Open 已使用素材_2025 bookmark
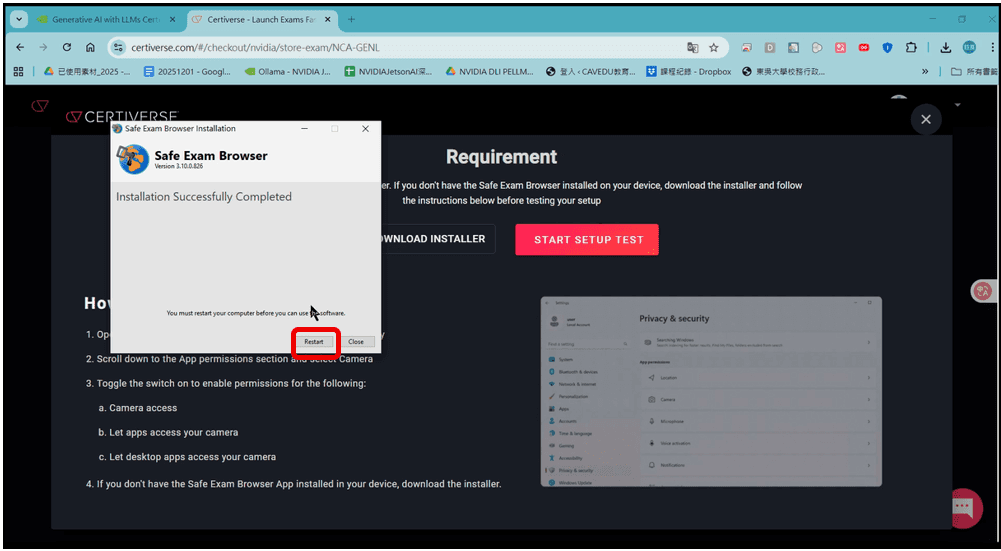1001x551 pixels. [x=87, y=72]
